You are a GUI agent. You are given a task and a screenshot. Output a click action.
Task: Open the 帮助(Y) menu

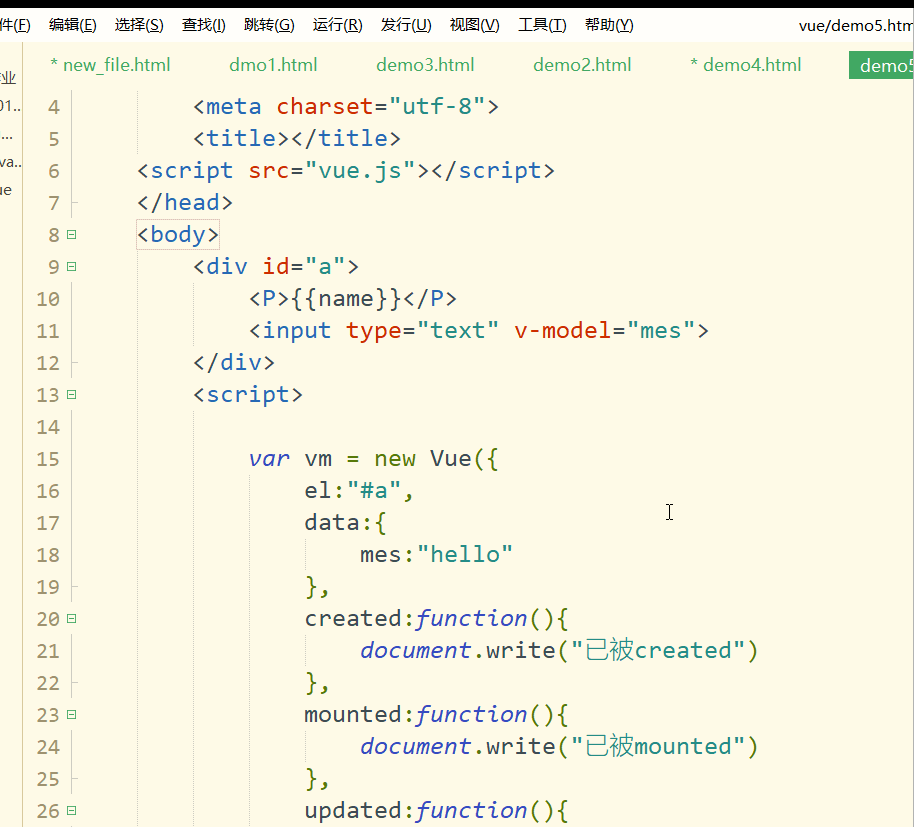[x=609, y=25]
